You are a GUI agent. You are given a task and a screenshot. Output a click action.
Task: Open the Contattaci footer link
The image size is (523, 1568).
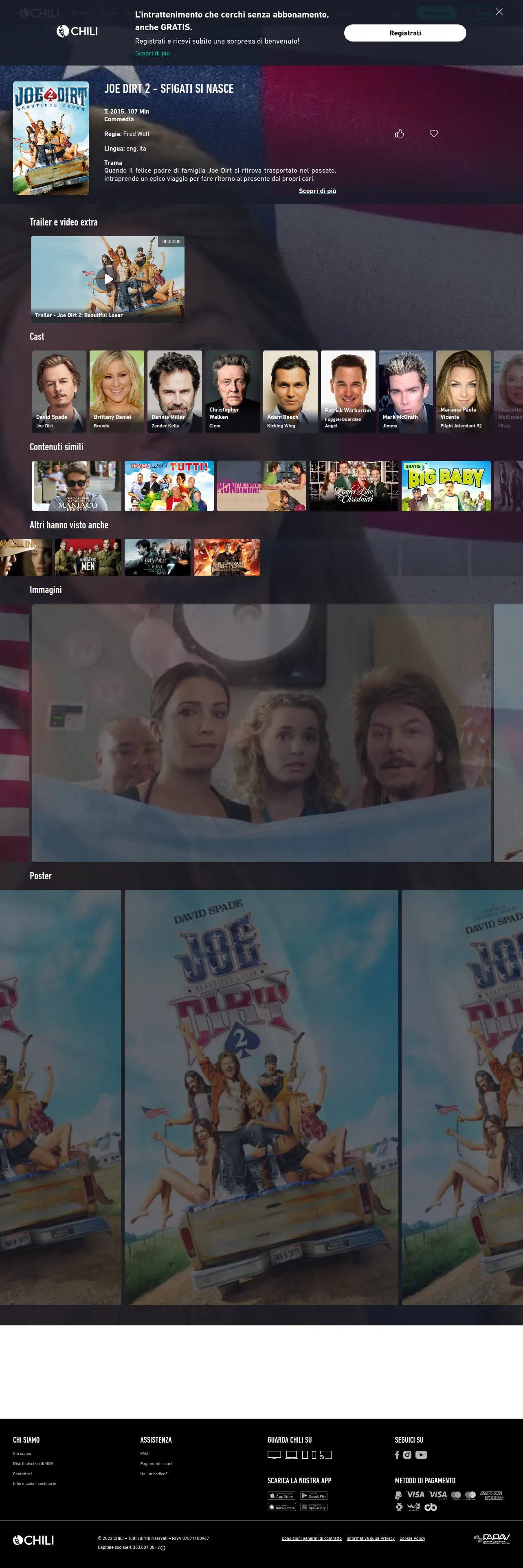[22, 1474]
